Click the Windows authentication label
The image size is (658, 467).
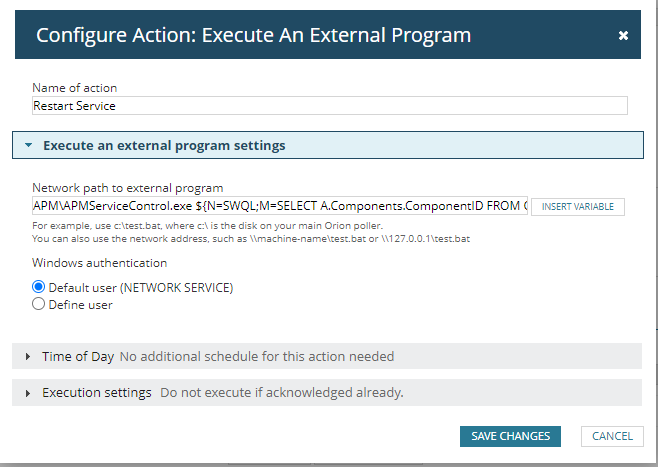tap(99, 263)
